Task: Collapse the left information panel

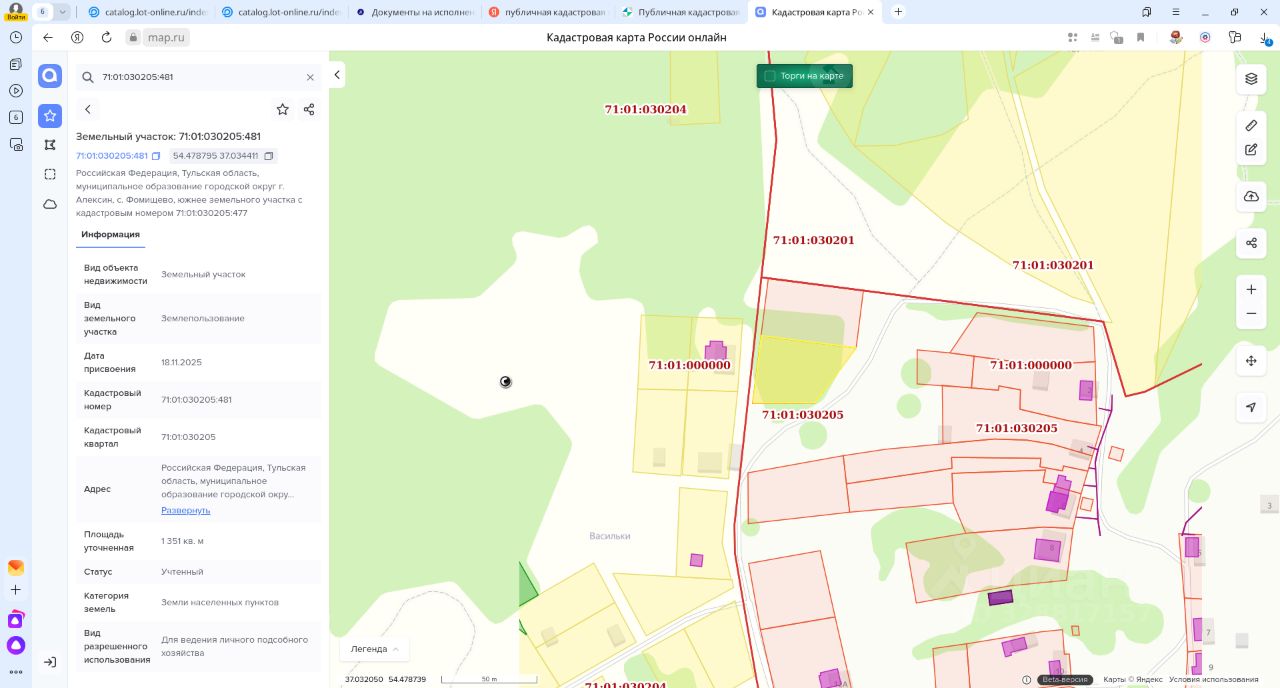Action: click(x=337, y=75)
